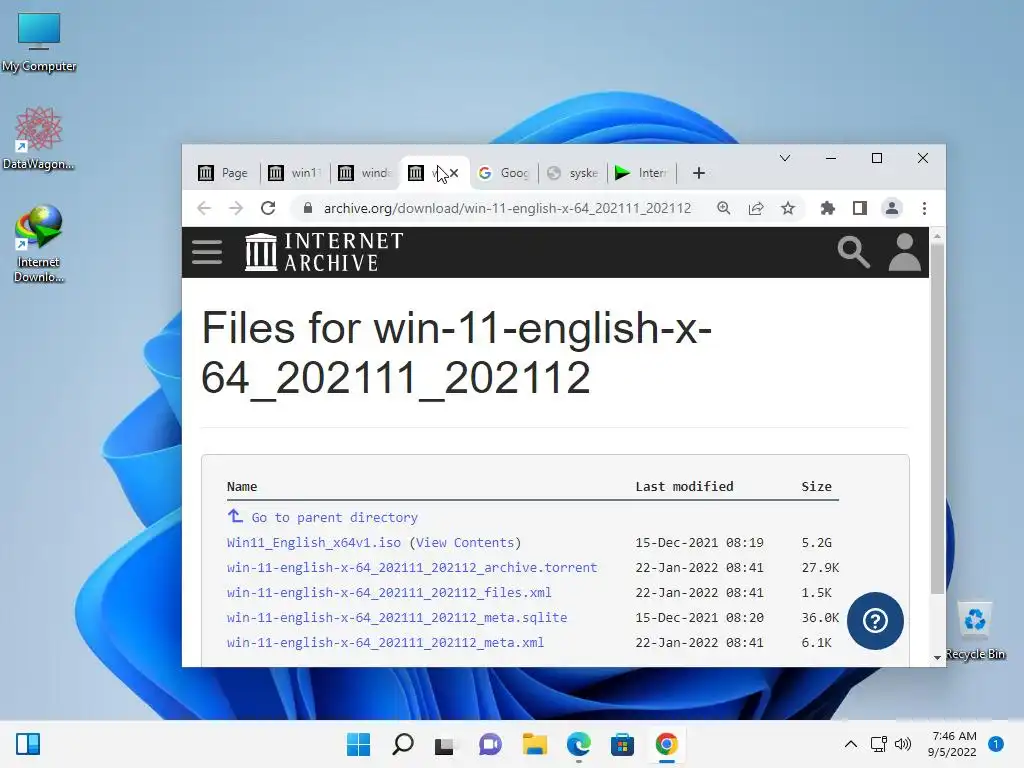The width and height of the screenshot is (1024, 768).
Task: Click the 5.2G size value
Action: pos(816,543)
